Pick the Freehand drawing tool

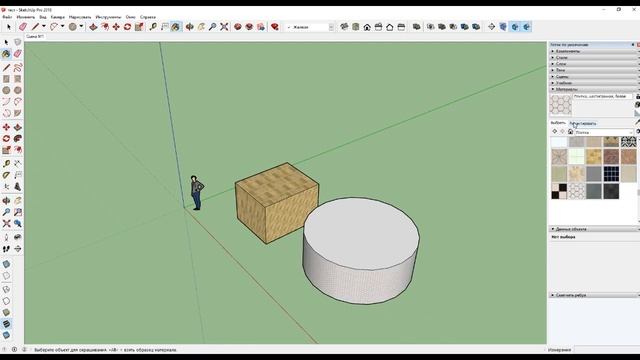pyautogui.click(x=18, y=67)
